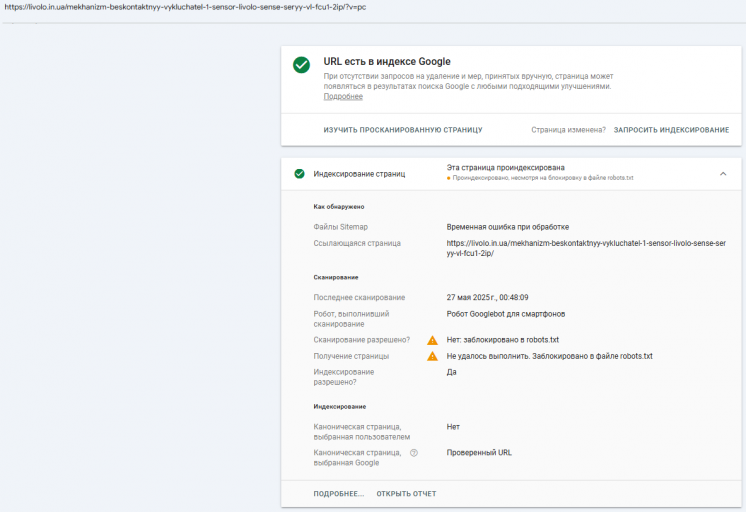746x512 pixels.
Task: Click 'Индексирование' section heading
Action: point(340,407)
